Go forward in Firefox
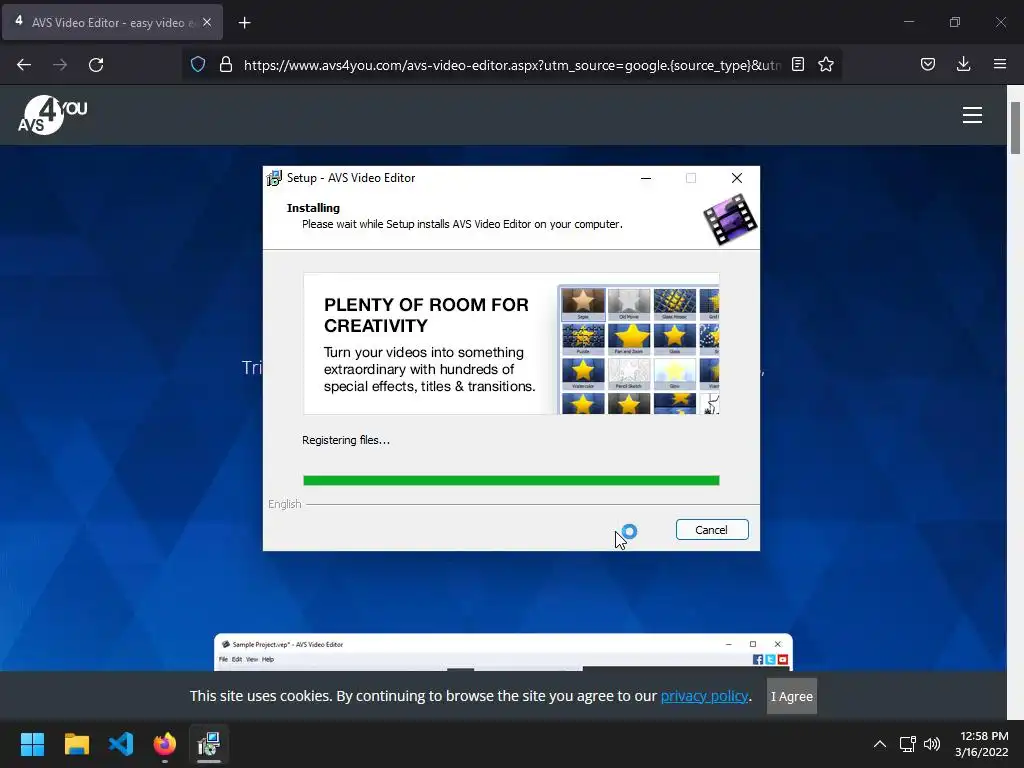 pos(60,65)
